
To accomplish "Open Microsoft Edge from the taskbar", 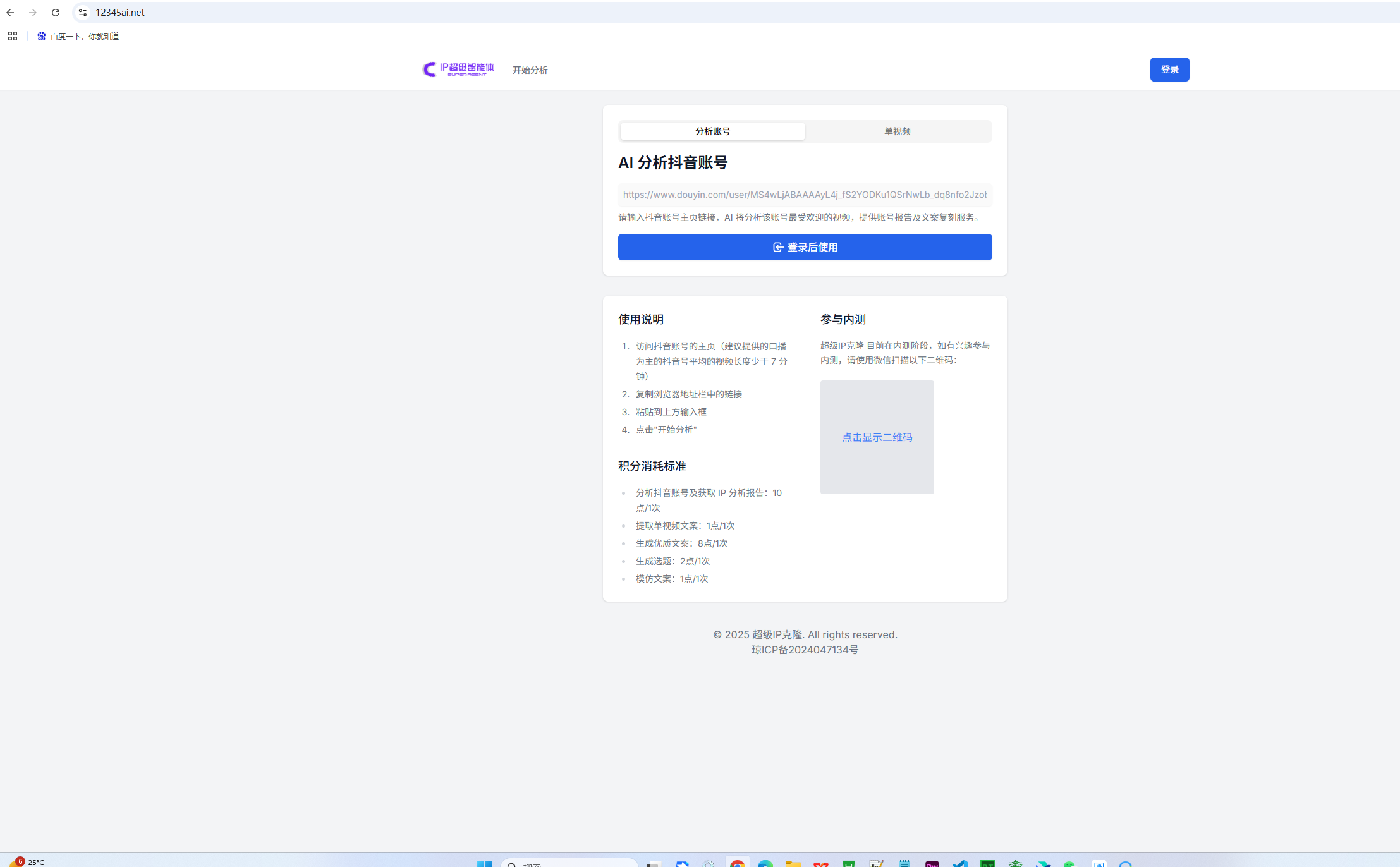I will [x=765, y=863].
